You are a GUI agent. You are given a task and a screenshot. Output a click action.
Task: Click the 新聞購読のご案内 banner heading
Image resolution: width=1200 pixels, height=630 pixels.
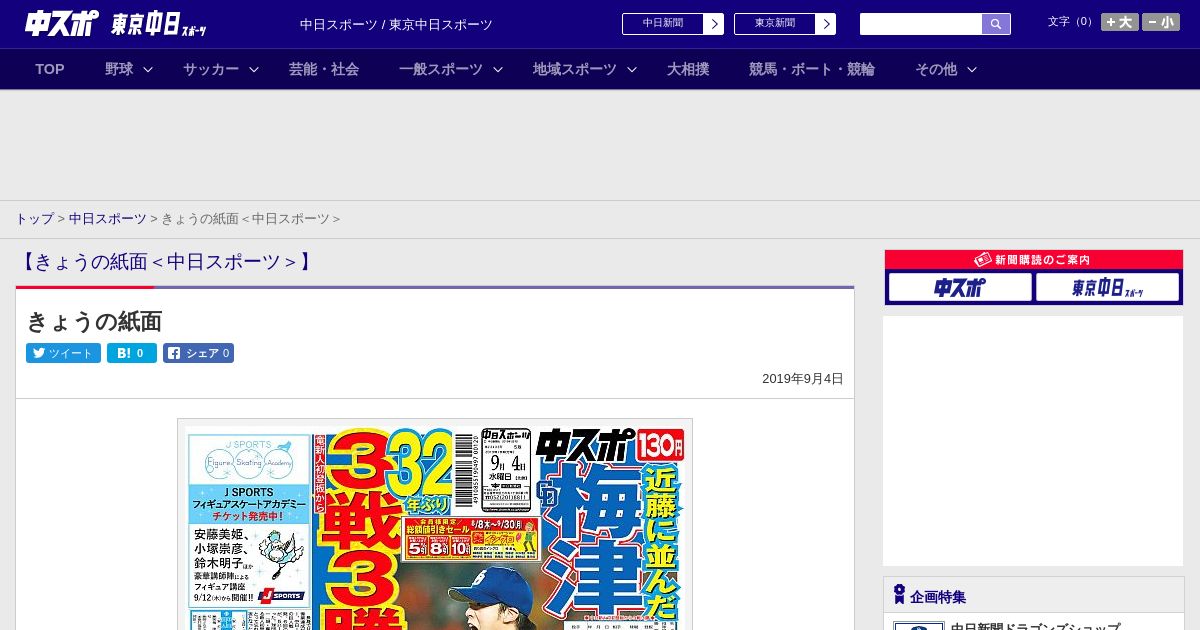[1034, 260]
